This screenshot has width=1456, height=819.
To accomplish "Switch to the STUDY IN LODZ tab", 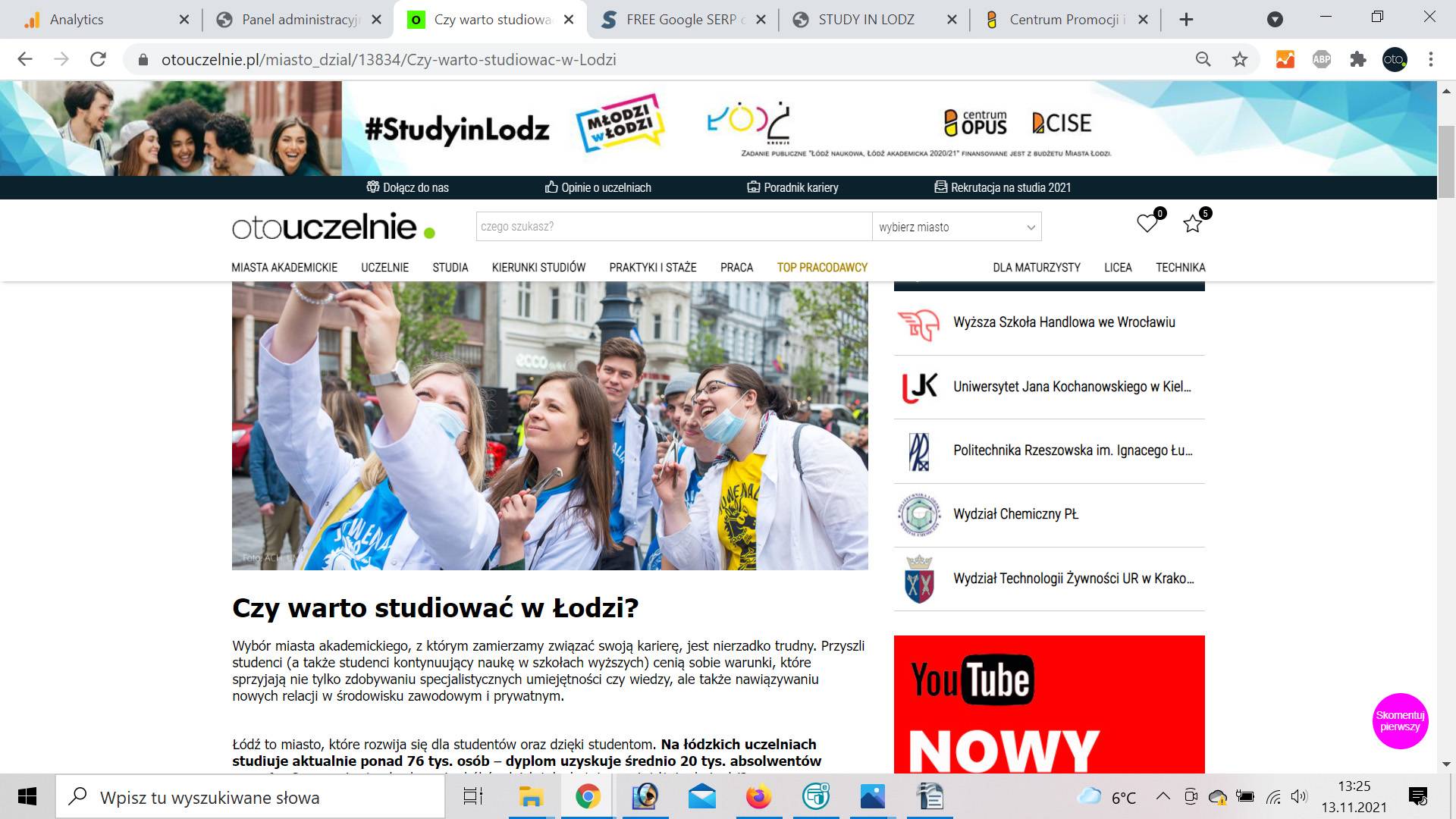I will (x=874, y=20).
